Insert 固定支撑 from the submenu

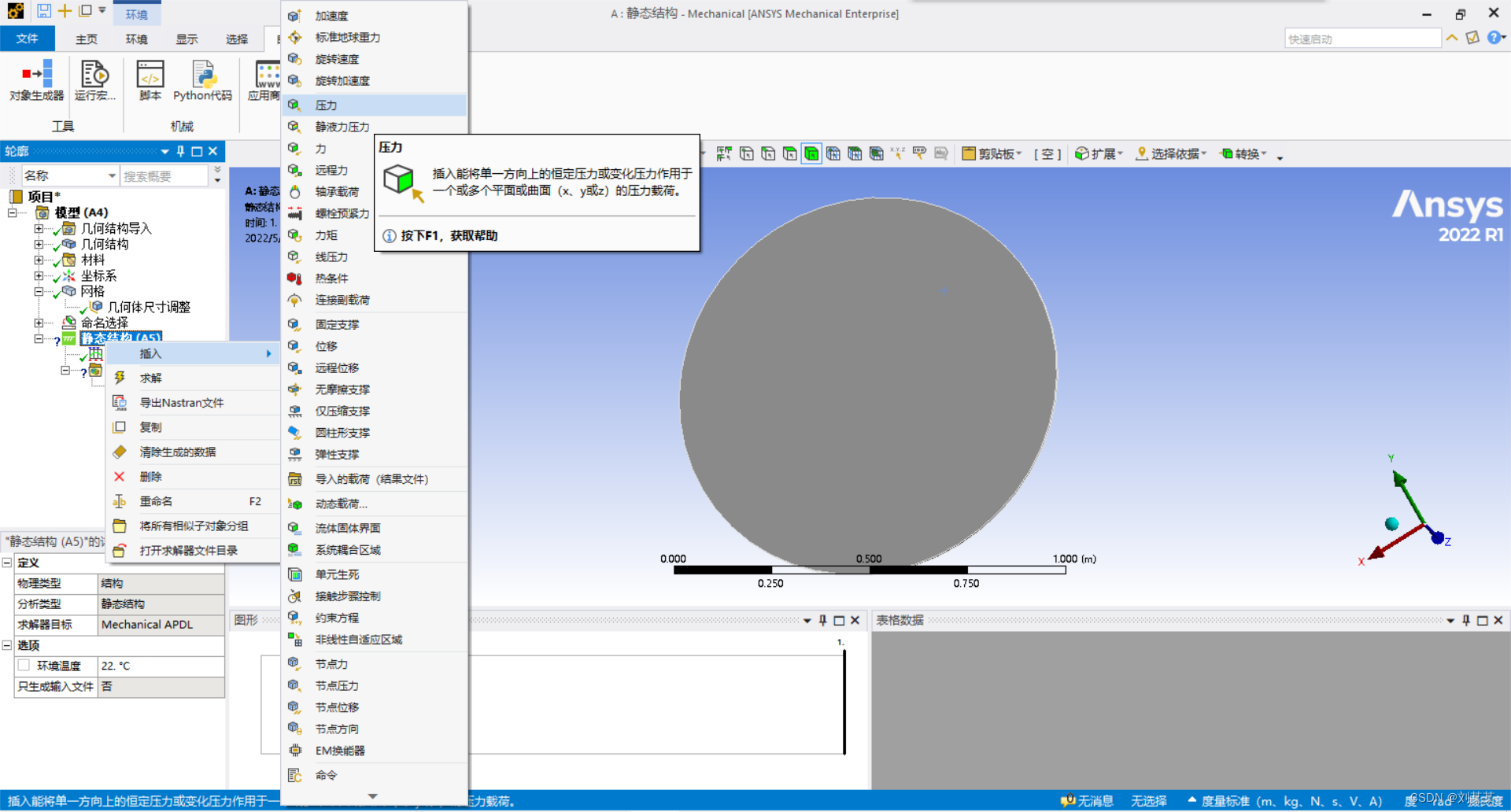(x=337, y=325)
